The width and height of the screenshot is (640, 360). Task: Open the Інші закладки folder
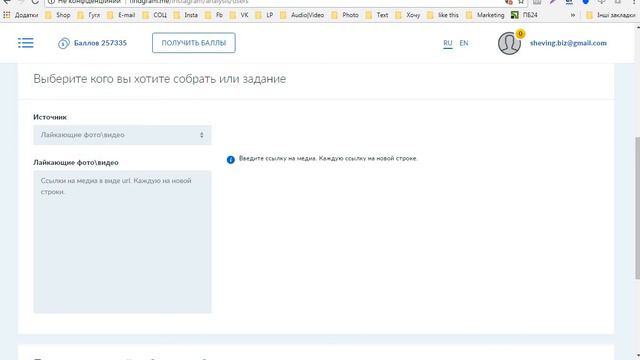611,15
